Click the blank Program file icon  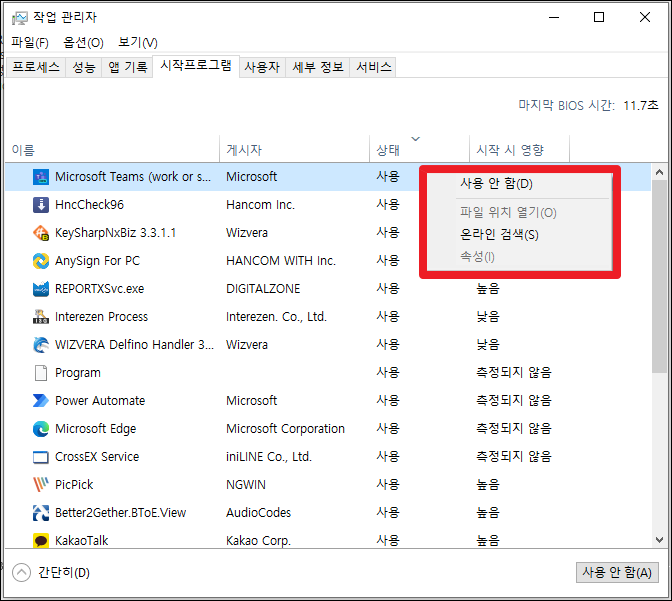(x=41, y=373)
